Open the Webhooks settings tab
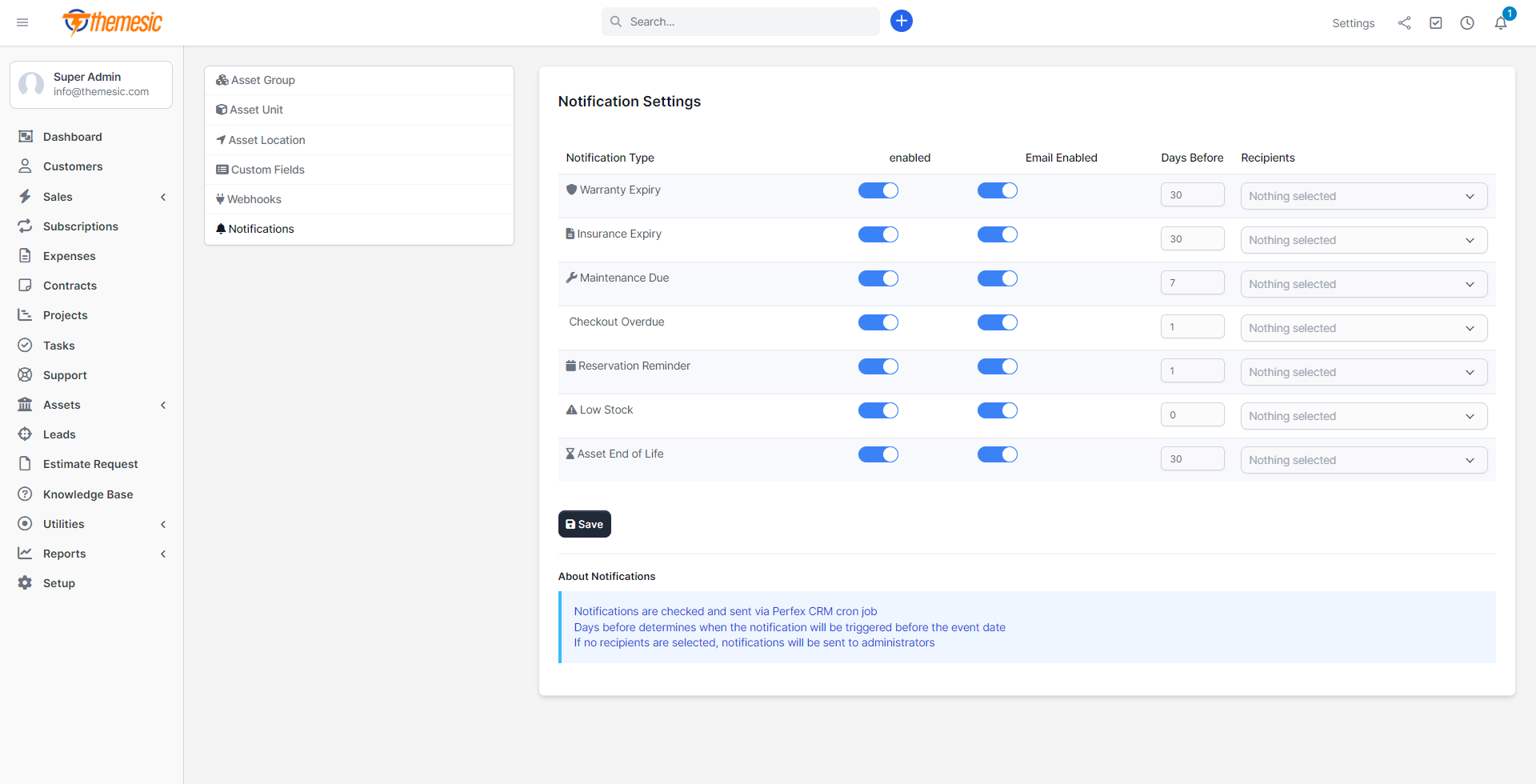Viewport: 1536px width, 784px height. point(254,199)
